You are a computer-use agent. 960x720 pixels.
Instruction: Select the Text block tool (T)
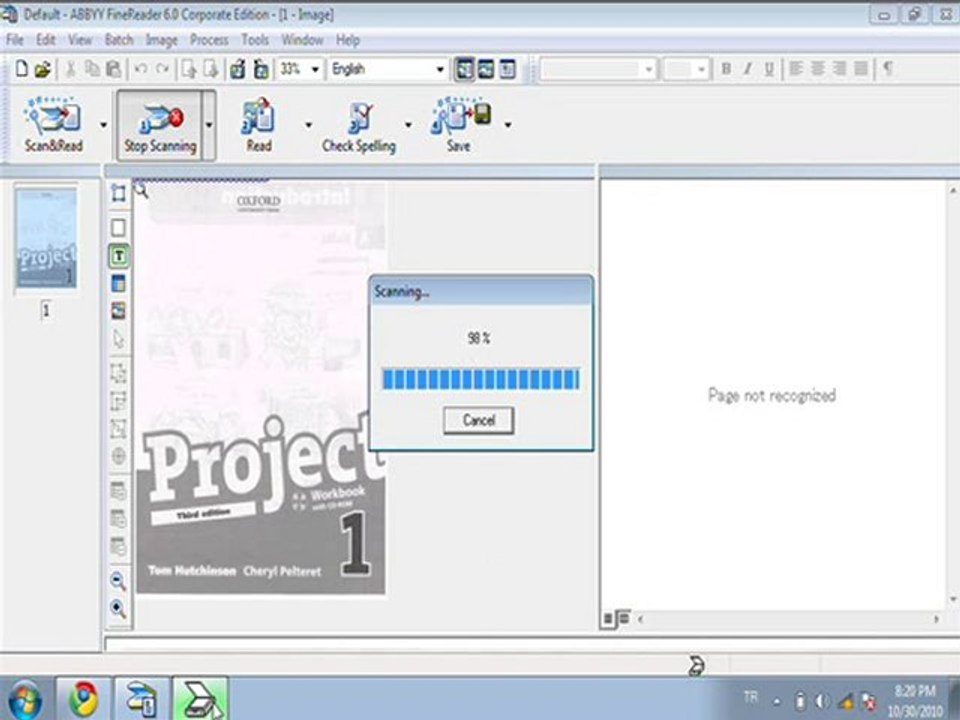point(119,256)
